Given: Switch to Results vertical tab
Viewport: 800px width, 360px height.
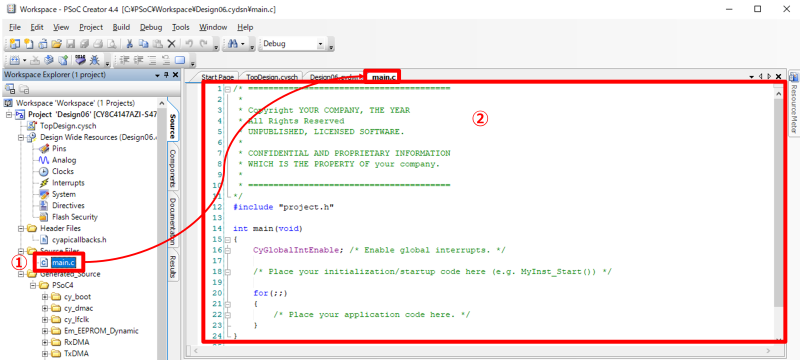Looking at the screenshot, I should [172, 267].
